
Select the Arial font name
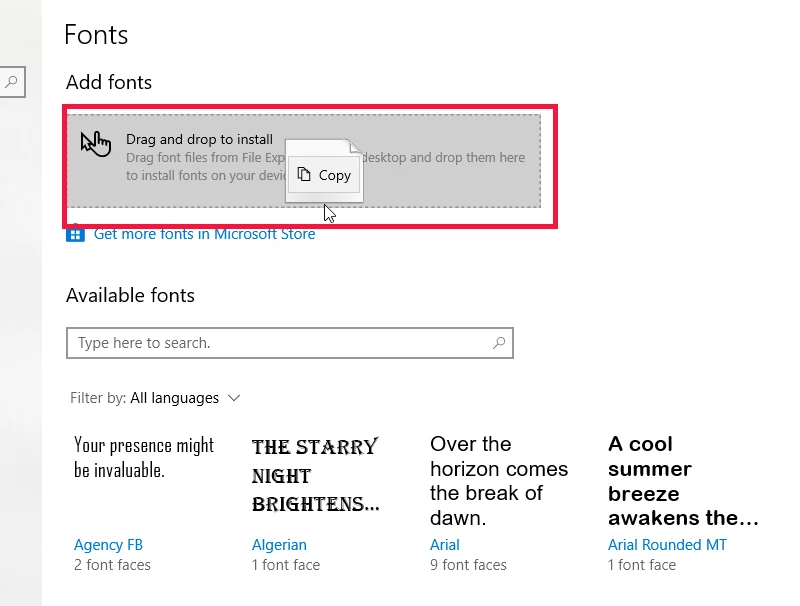click(x=445, y=545)
